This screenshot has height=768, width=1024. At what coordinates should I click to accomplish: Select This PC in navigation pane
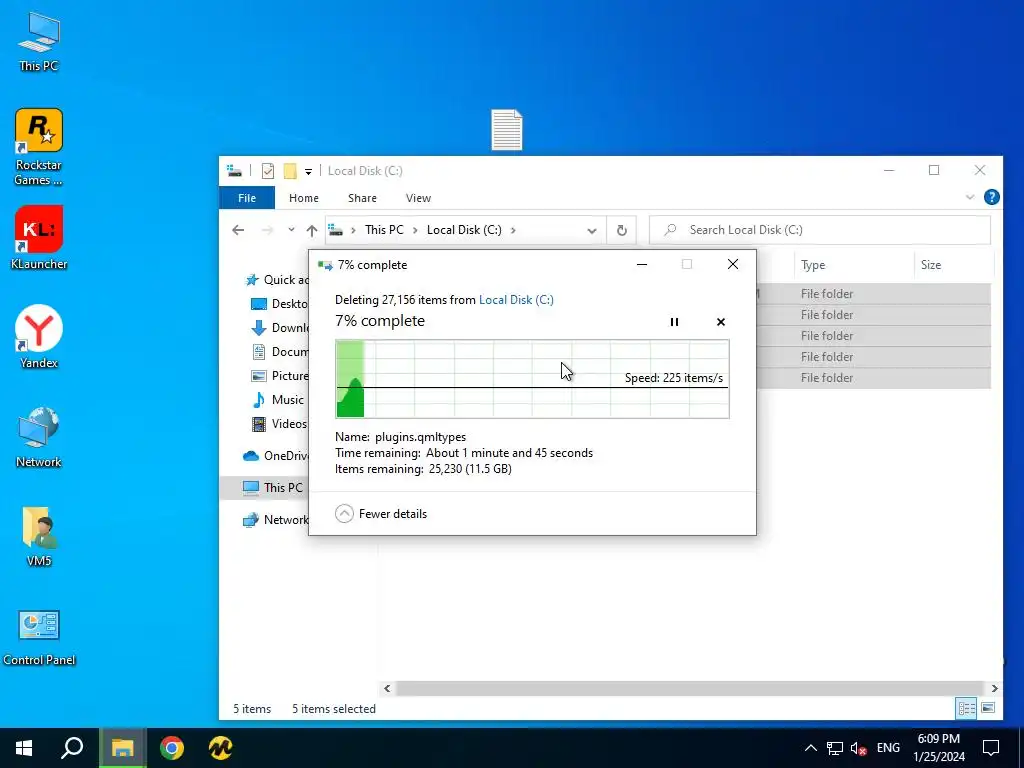click(264, 487)
